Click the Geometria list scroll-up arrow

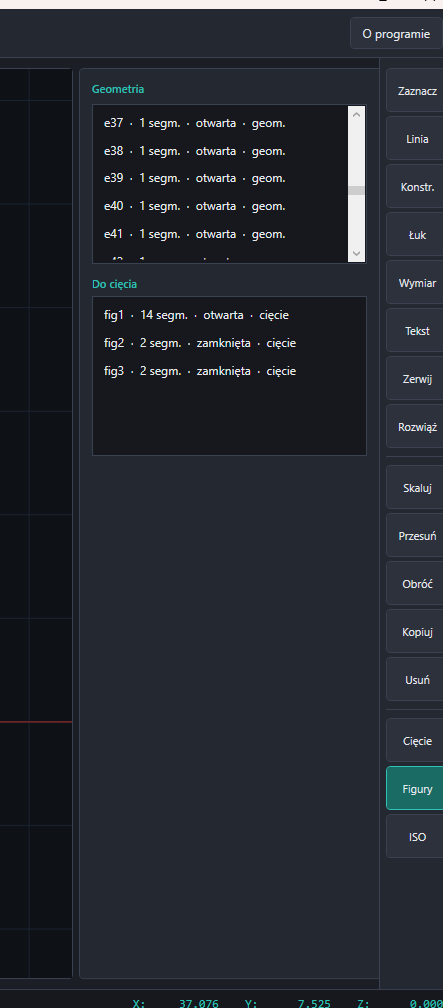[356, 114]
